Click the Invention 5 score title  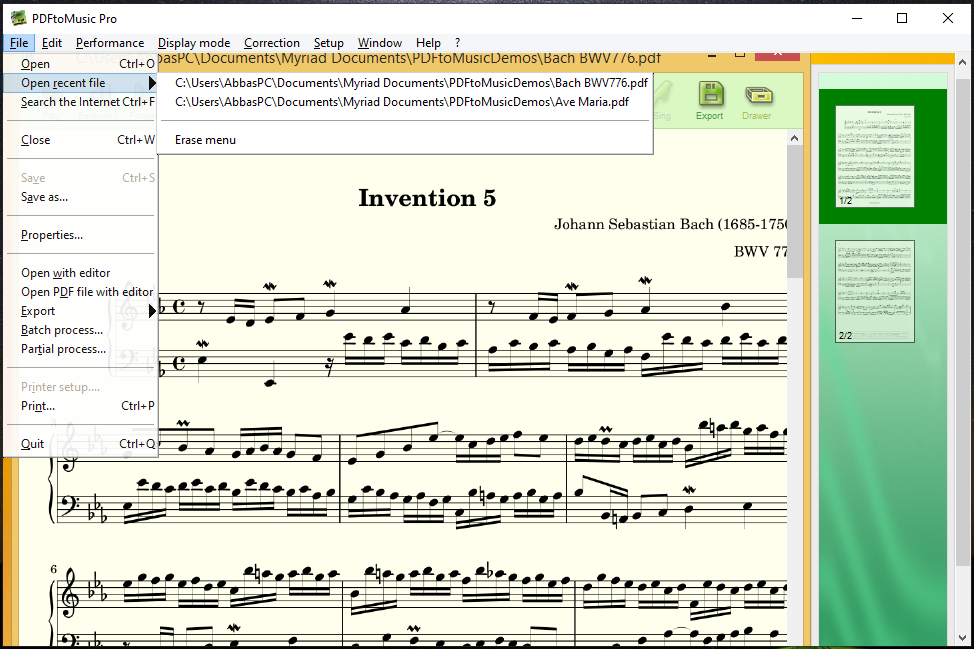click(x=427, y=198)
